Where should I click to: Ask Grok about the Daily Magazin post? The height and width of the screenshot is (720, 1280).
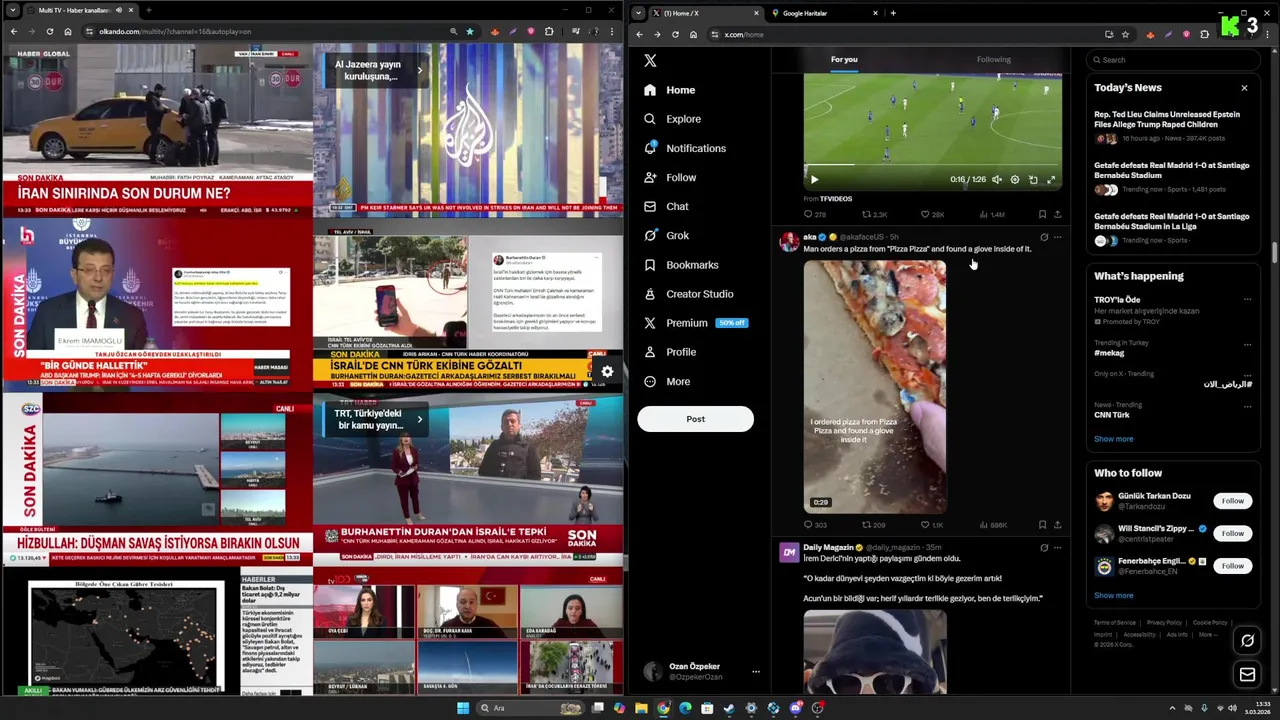coord(1043,548)
